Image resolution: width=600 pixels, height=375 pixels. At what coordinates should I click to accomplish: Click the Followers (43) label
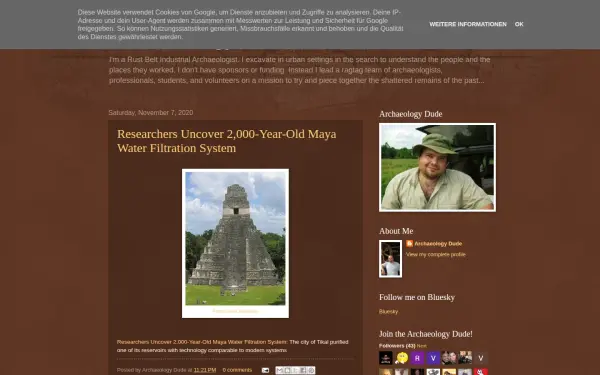[397, 346]
